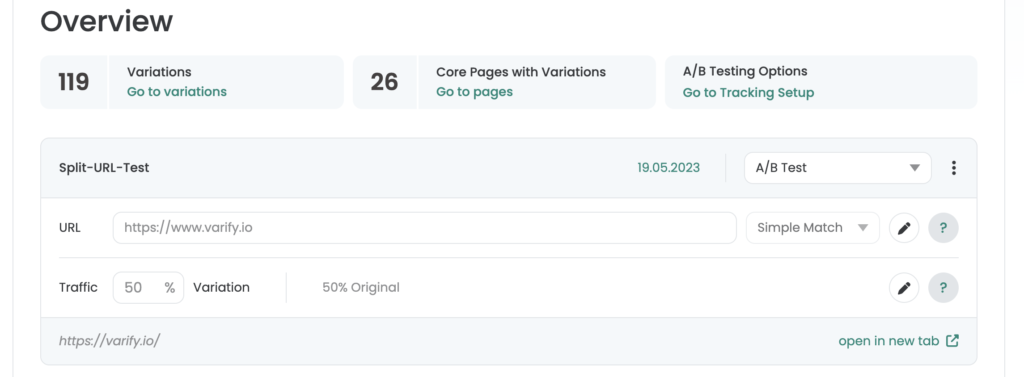Click the 19.05.2023 date label
Screen dimensions: 1024x377
[x=668, y=168]
